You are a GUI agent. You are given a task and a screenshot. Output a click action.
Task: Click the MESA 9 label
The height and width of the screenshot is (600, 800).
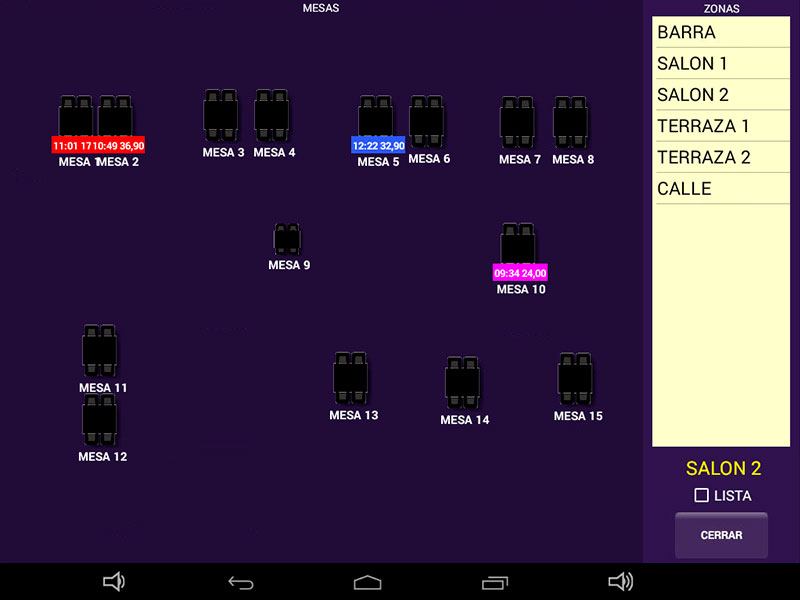tap(289, 265)
